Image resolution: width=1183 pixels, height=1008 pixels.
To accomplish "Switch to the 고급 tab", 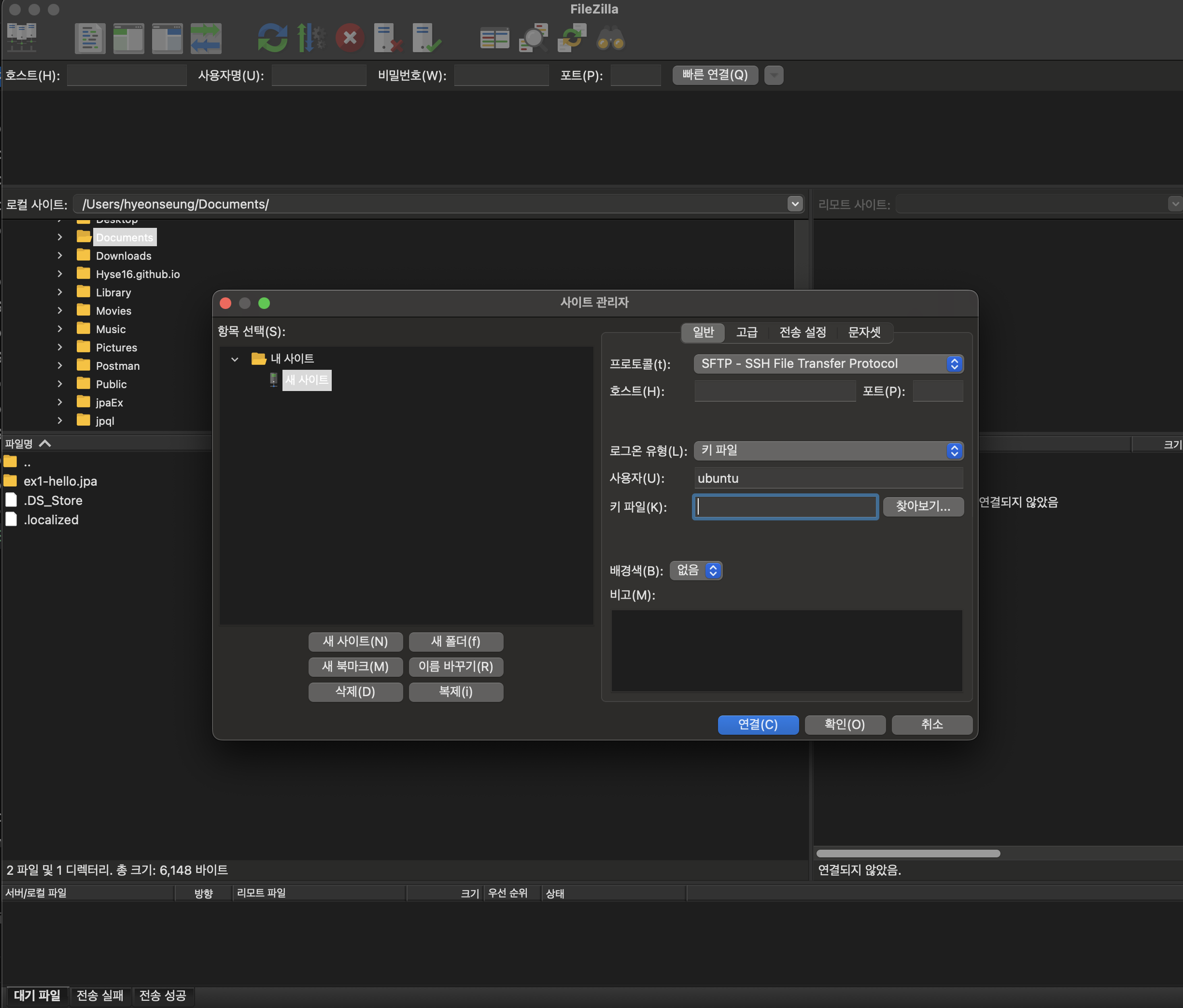I will click(747, 332).
